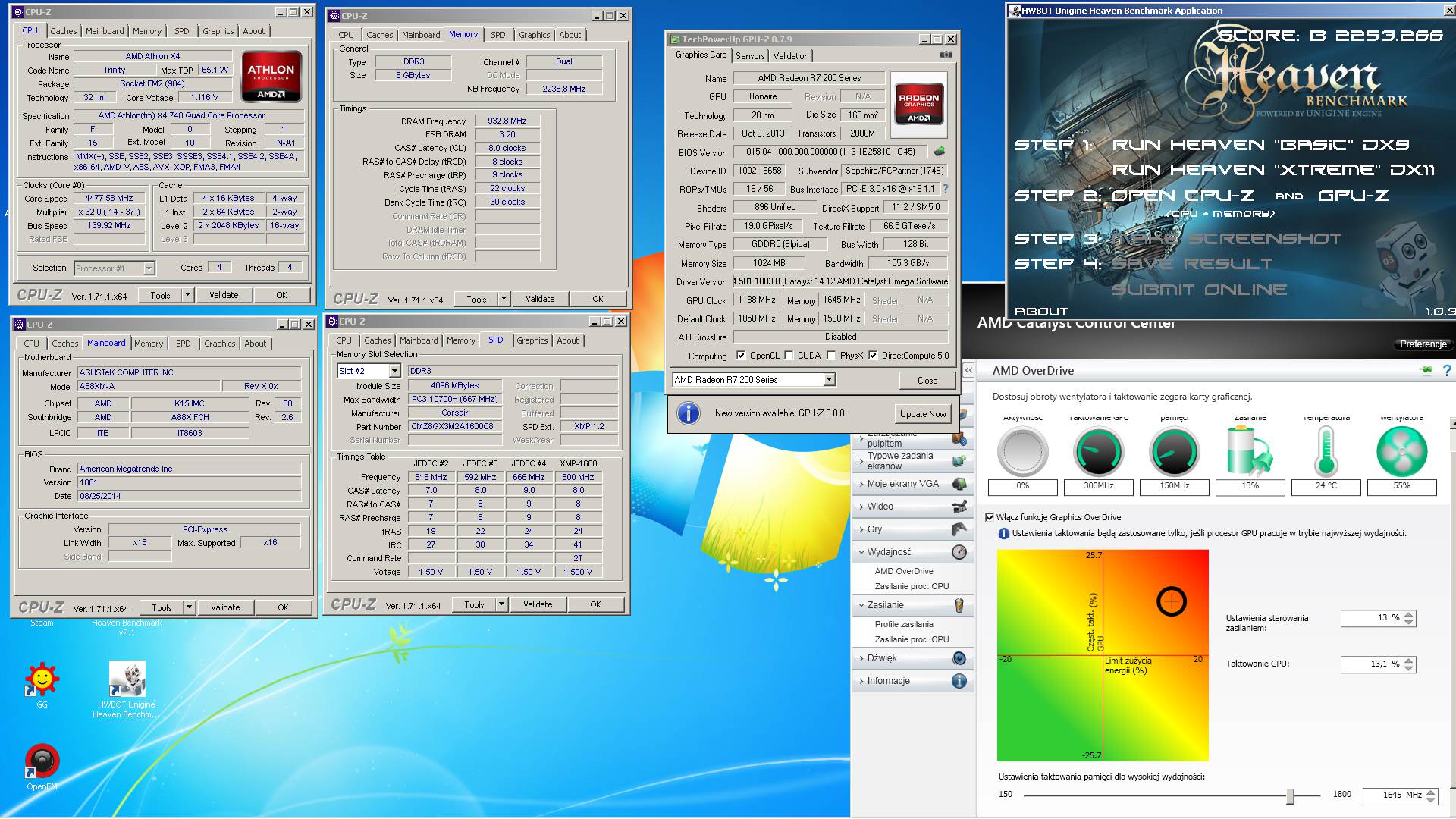Click the monitor icon beside Moje ekrany VGA
Image resolution: width=1456 pixels, height=819 pixels.
959,484
